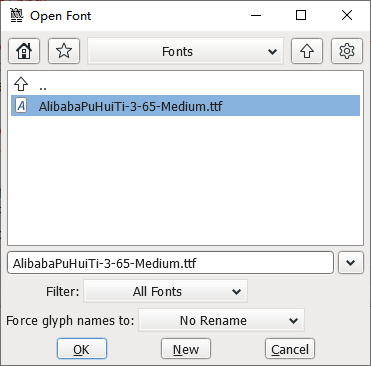Screen dimensions: 371x366
Task: Click the up-arrow icon beside the '..' entry
Action: 21,84
